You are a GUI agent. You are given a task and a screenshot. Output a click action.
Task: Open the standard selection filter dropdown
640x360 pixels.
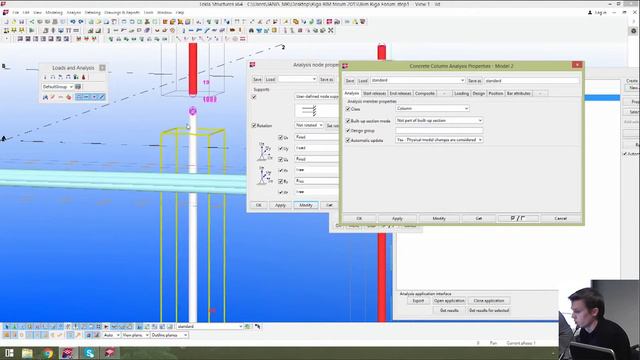click(210, 327)
